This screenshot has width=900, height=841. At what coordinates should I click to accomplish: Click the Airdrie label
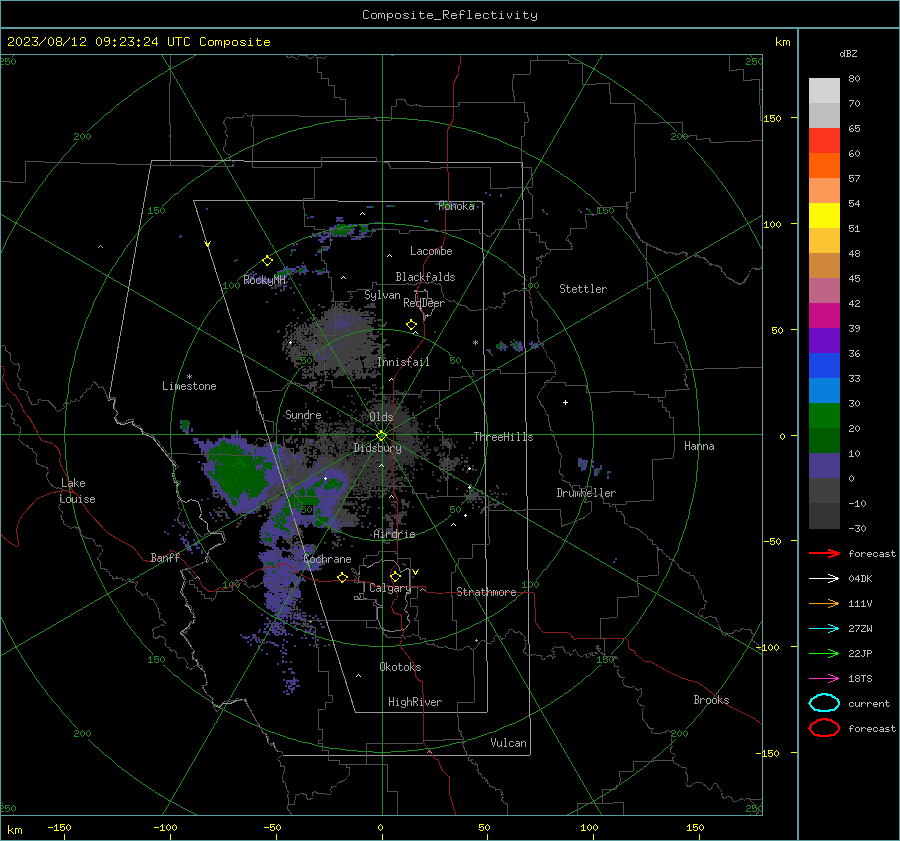pos(394,534)
